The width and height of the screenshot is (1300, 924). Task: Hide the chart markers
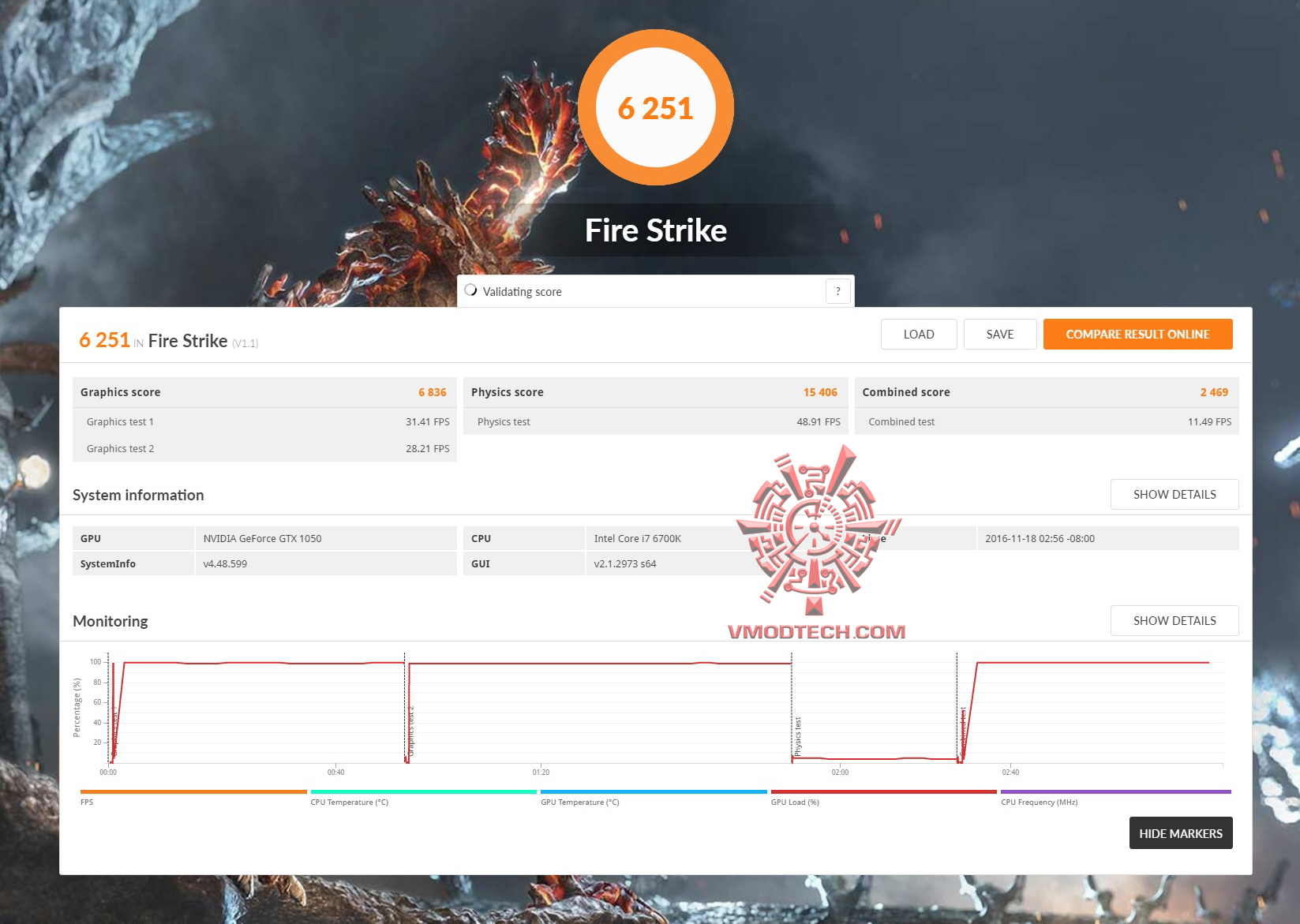(1181, 833)
